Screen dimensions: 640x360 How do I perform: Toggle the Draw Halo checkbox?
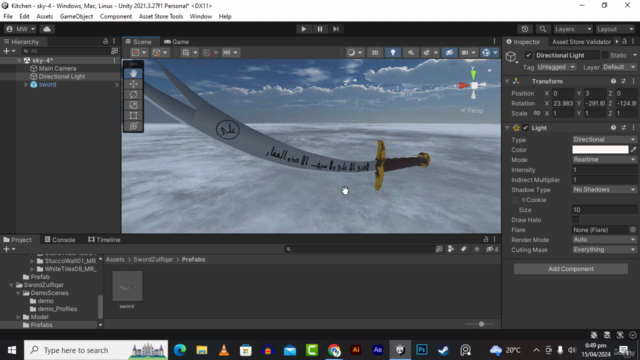click(x=576, y=220)
